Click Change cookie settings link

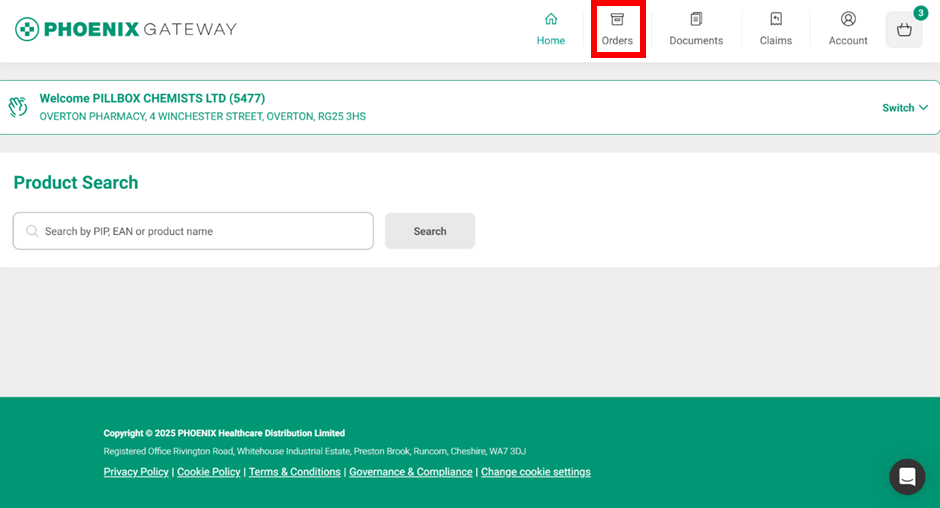535,472
